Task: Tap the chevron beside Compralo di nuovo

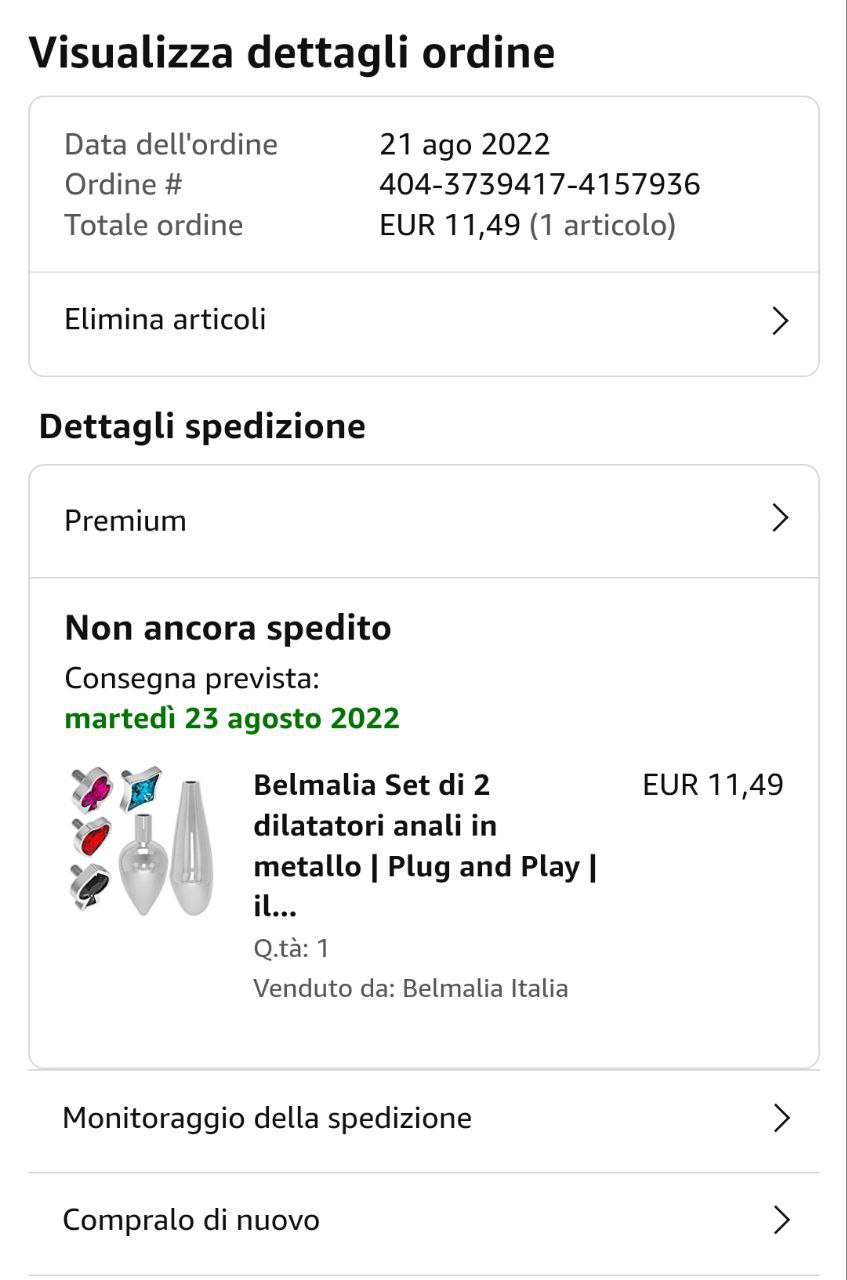Action: pos(781,1220)
